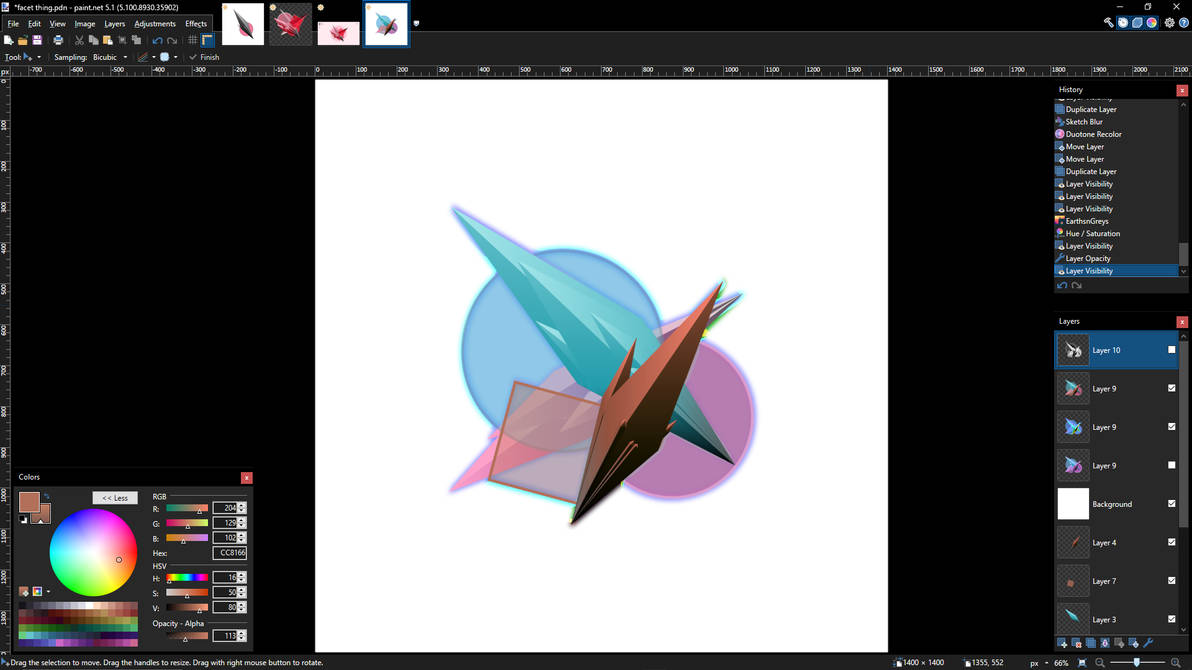The height and width of the screenshot is (670, 1192).
Task: Toggle Layers window icon at top right
Action: click(x=1137, y=23)
